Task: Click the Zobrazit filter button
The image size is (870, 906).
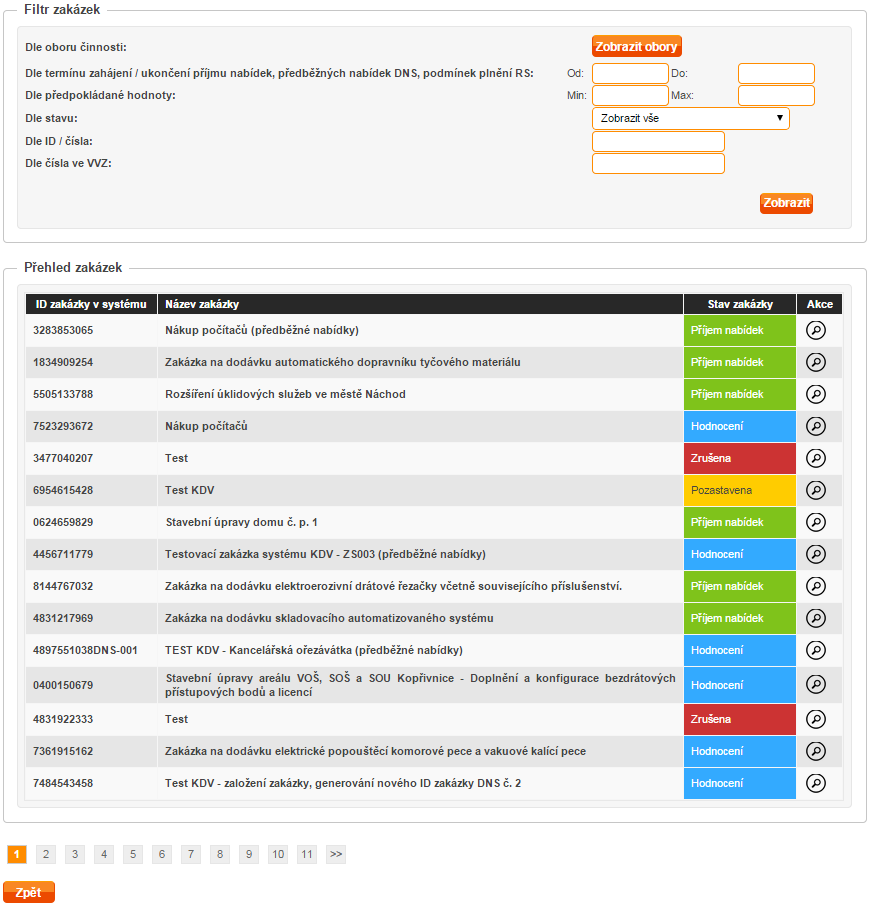Action: [x=786, y=203]
